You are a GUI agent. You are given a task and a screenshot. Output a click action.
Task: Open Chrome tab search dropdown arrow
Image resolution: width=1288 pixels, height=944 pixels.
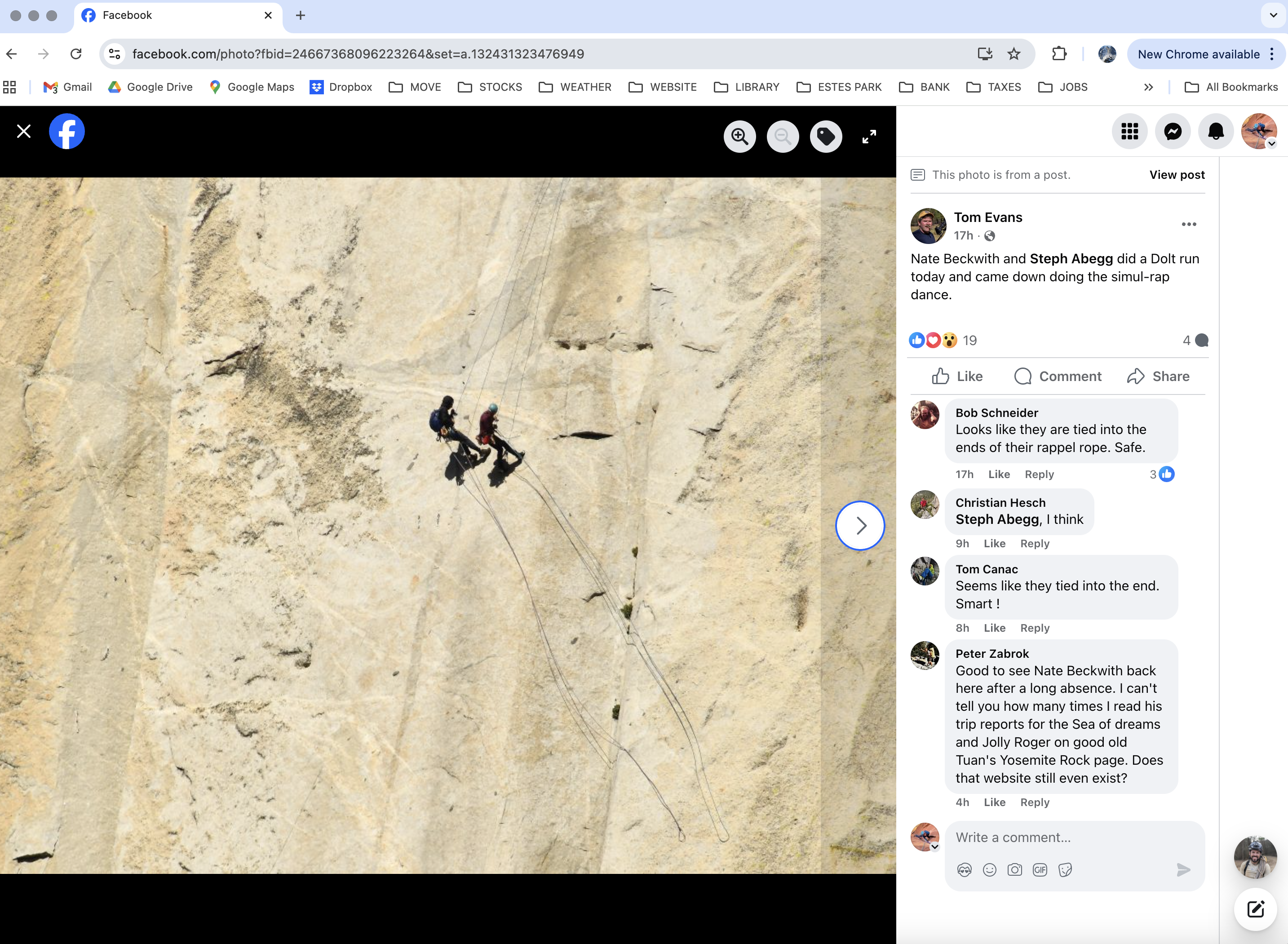pyautogui.click(x=1273, y=15)
